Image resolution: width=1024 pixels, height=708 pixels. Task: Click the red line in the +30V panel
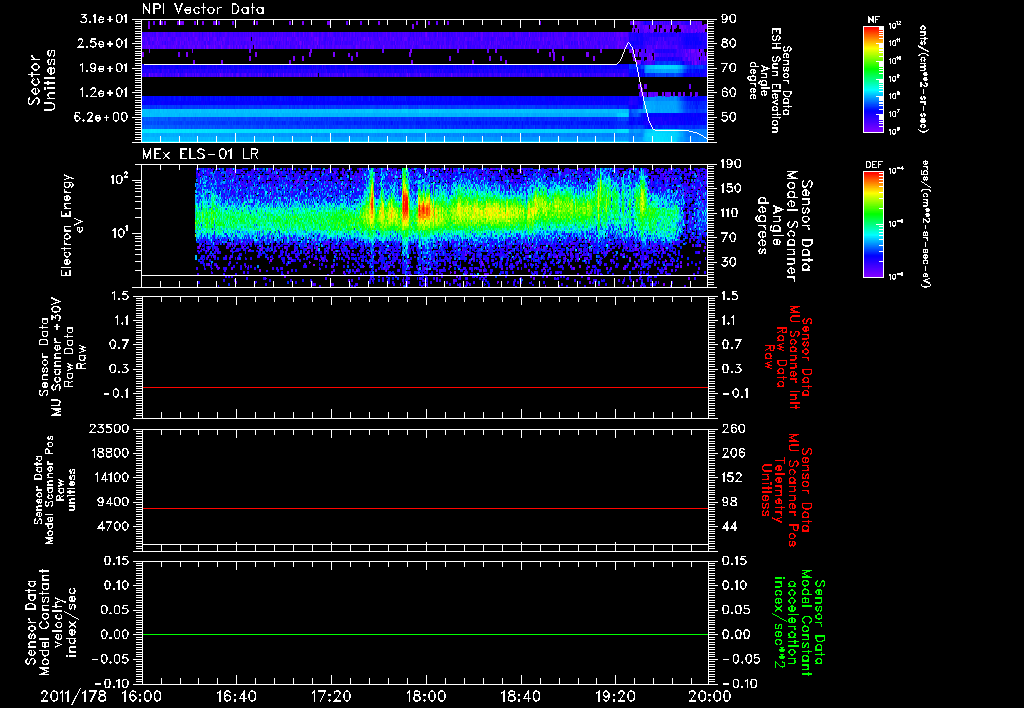coord(425,387)
